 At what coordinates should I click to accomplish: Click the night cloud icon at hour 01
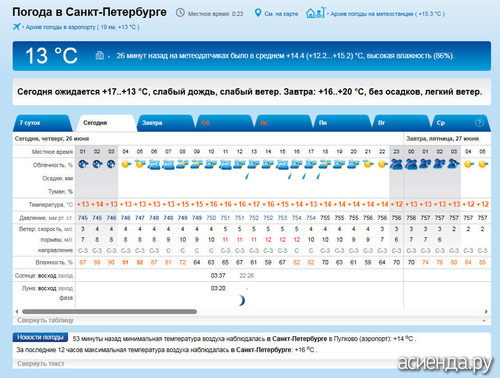coord(83,164)
